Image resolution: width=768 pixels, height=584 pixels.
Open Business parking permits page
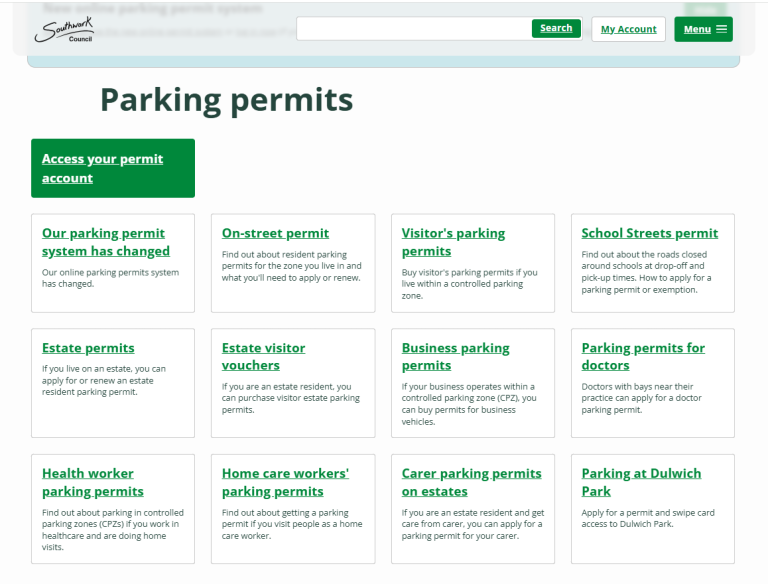click(x=455, y=356)
